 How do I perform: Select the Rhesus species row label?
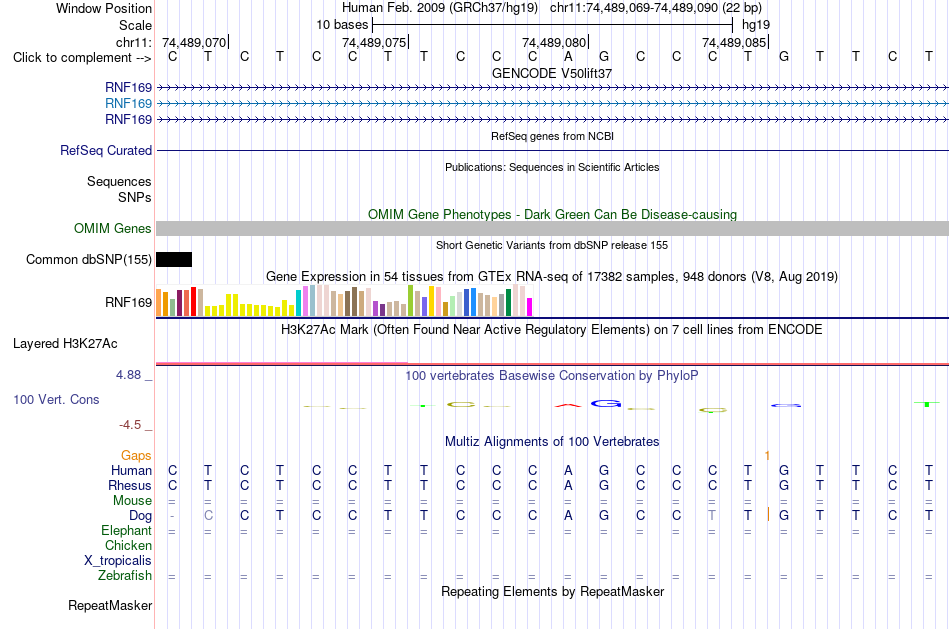129,485
